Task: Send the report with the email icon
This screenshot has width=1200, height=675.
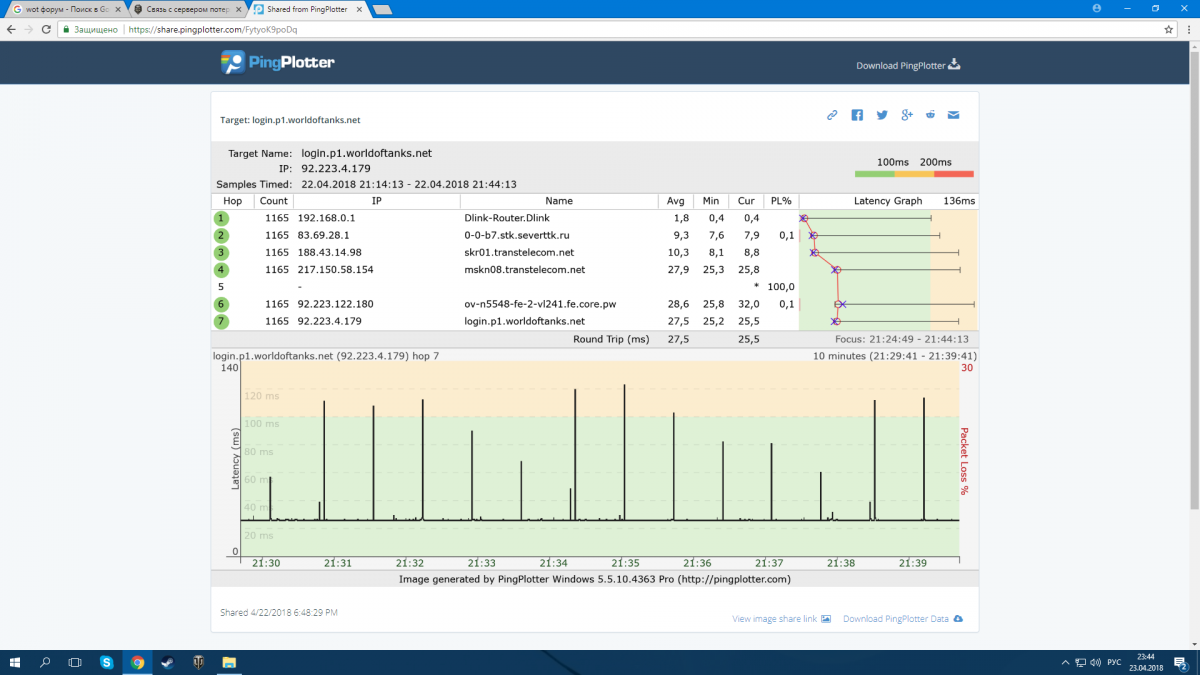Action: [954, 115]
